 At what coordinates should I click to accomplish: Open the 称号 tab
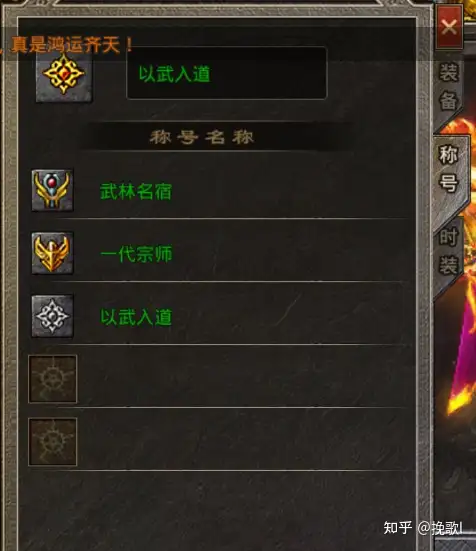click(x=450, y=169)
